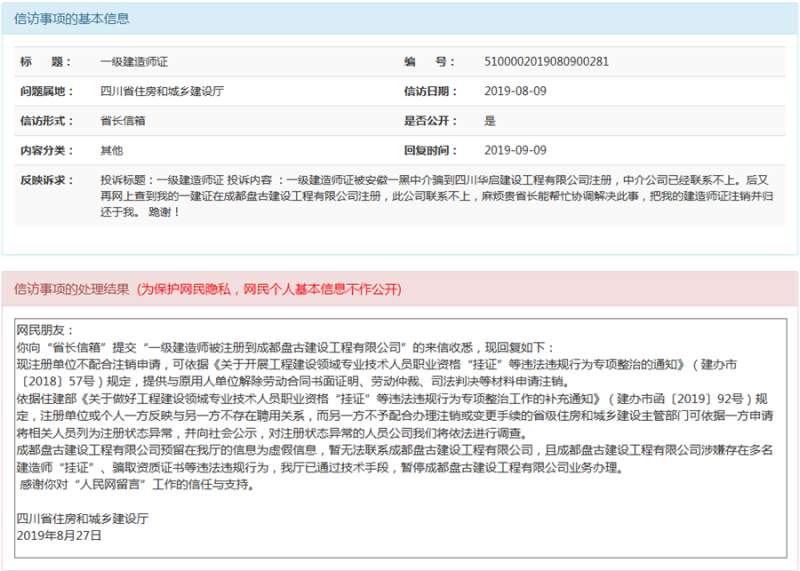
Task: Click the 回复时间 value 2019-09-09
Action: 515,150
